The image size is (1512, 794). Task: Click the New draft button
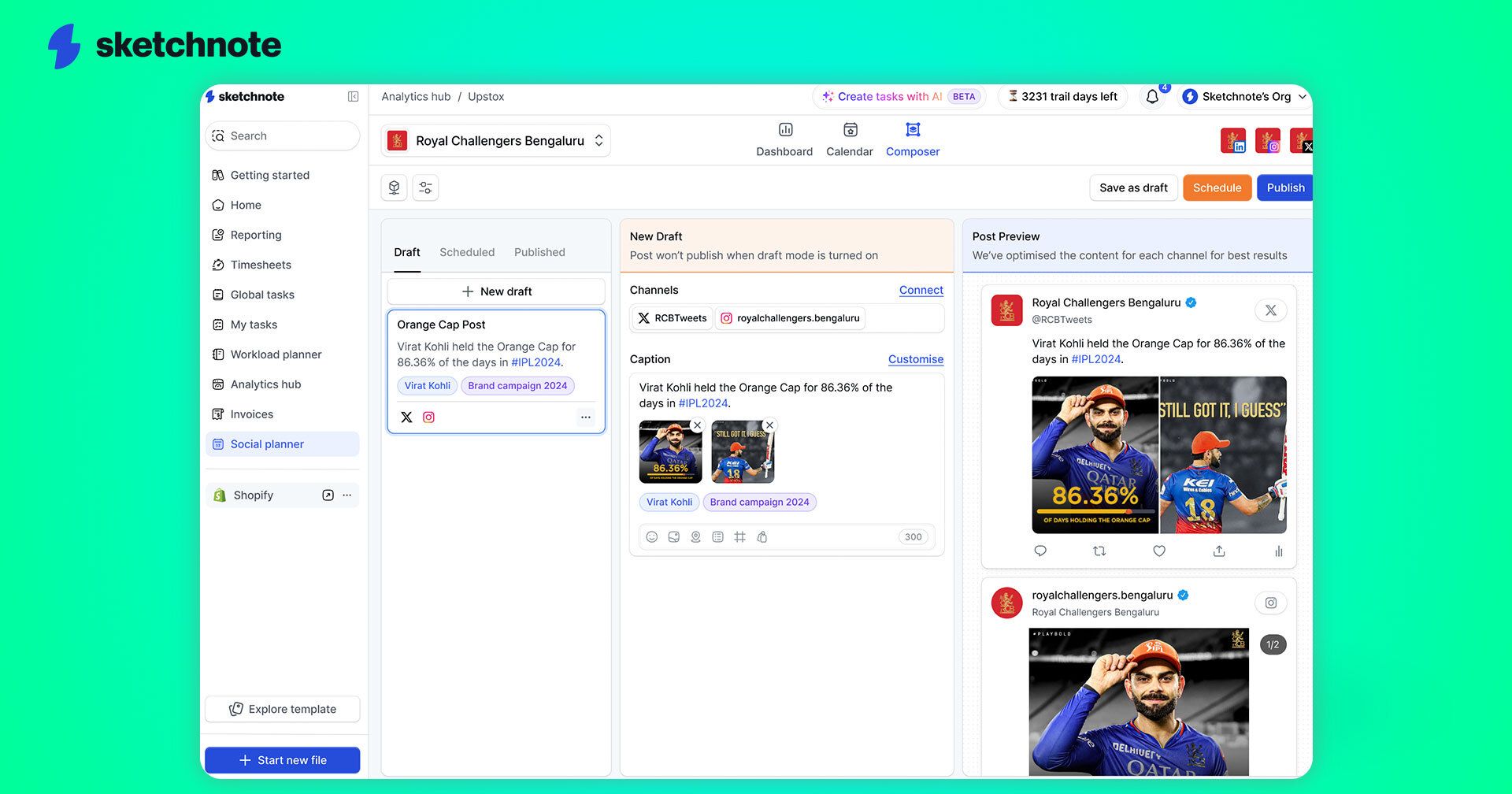496,291
